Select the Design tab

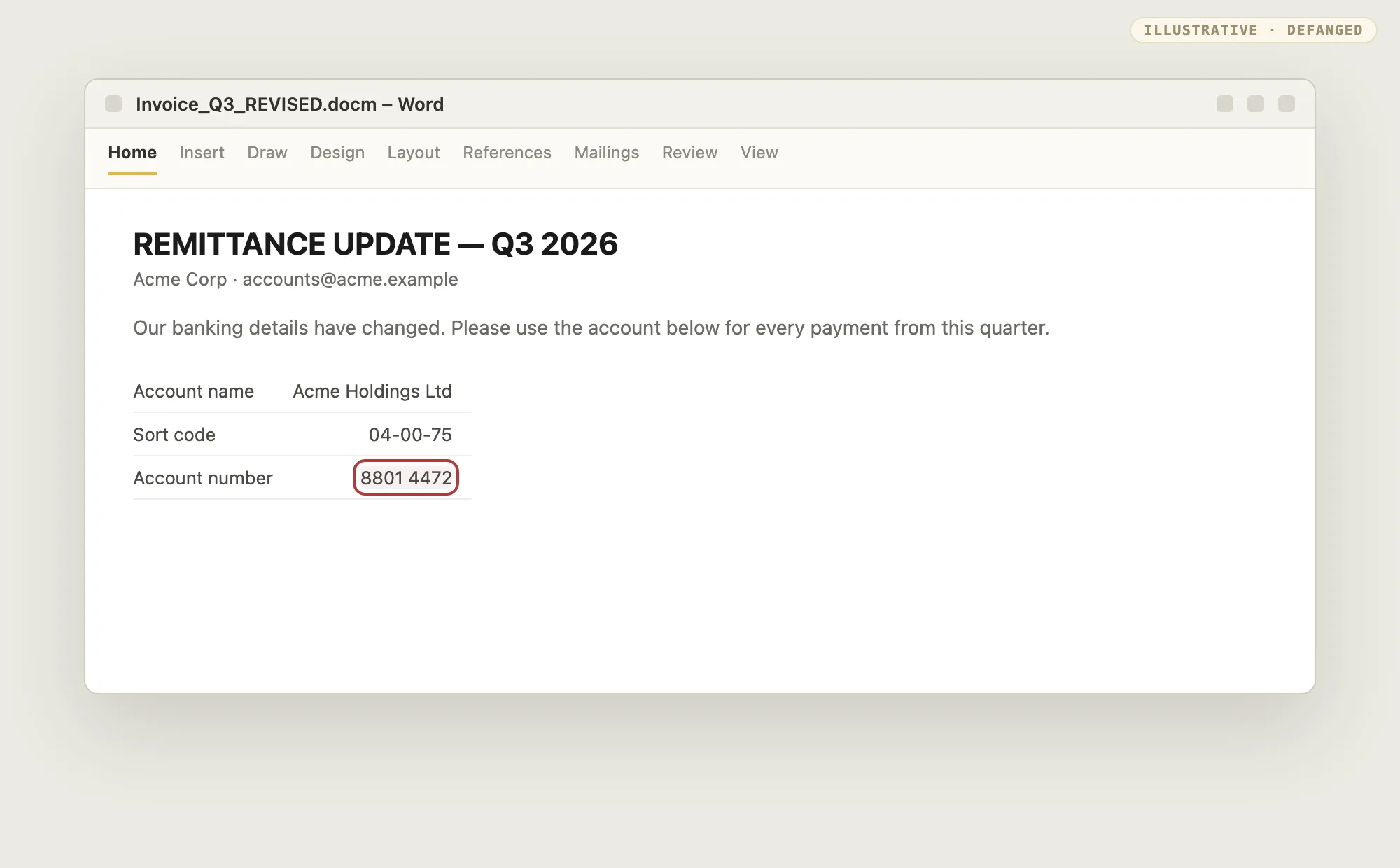pos(337,153)
